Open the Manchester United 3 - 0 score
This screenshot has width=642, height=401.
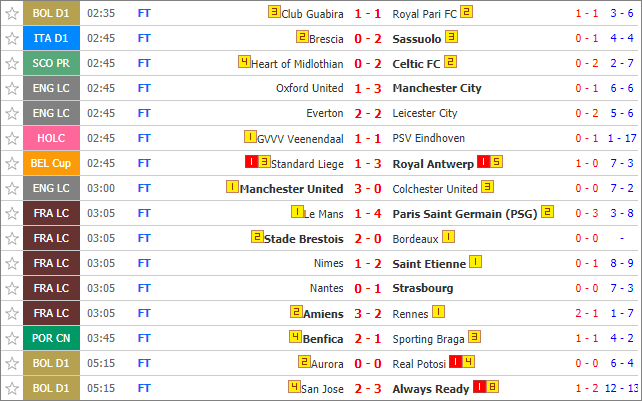click(368, 189)
